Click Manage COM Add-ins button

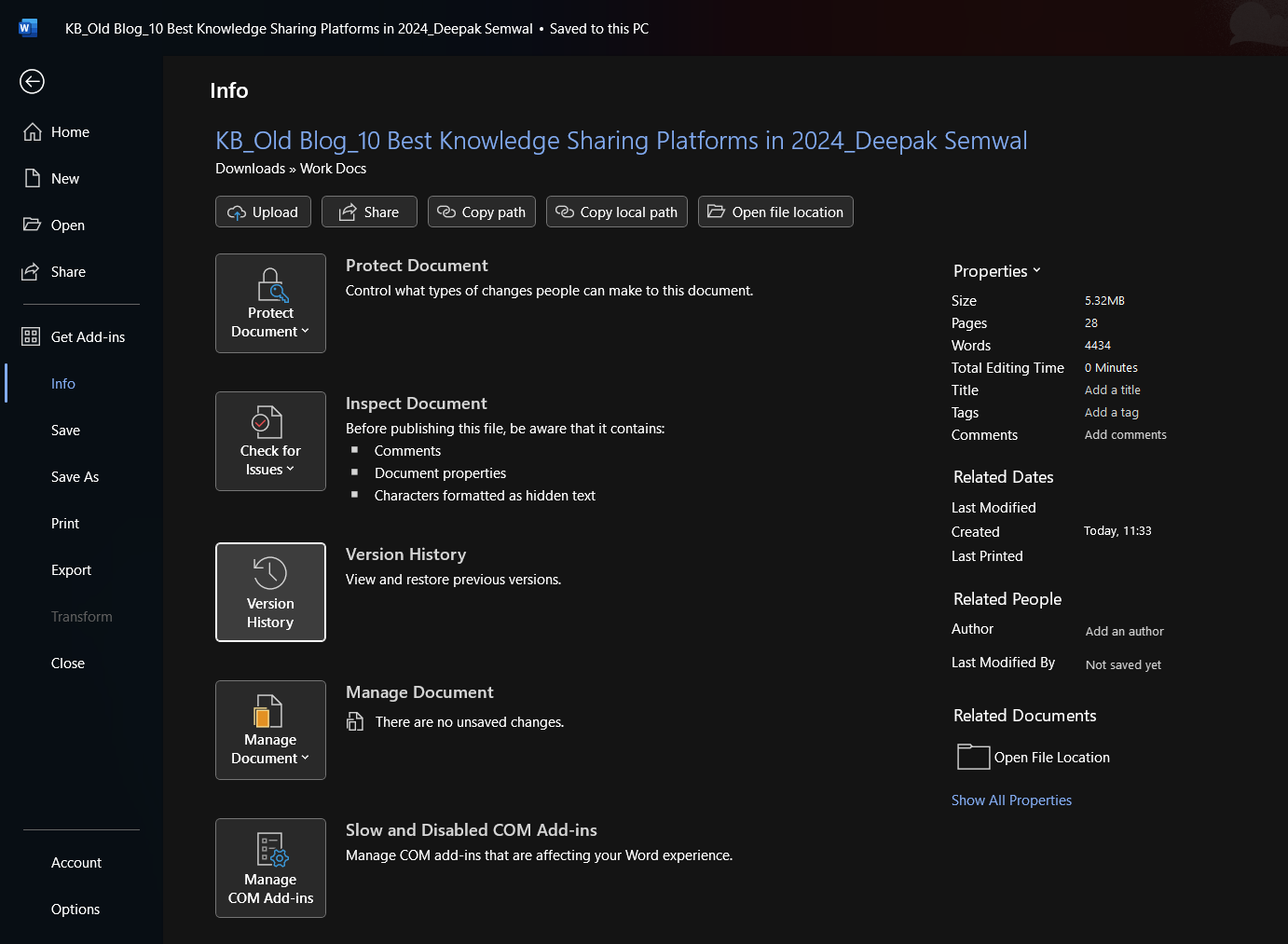[270, 868]
